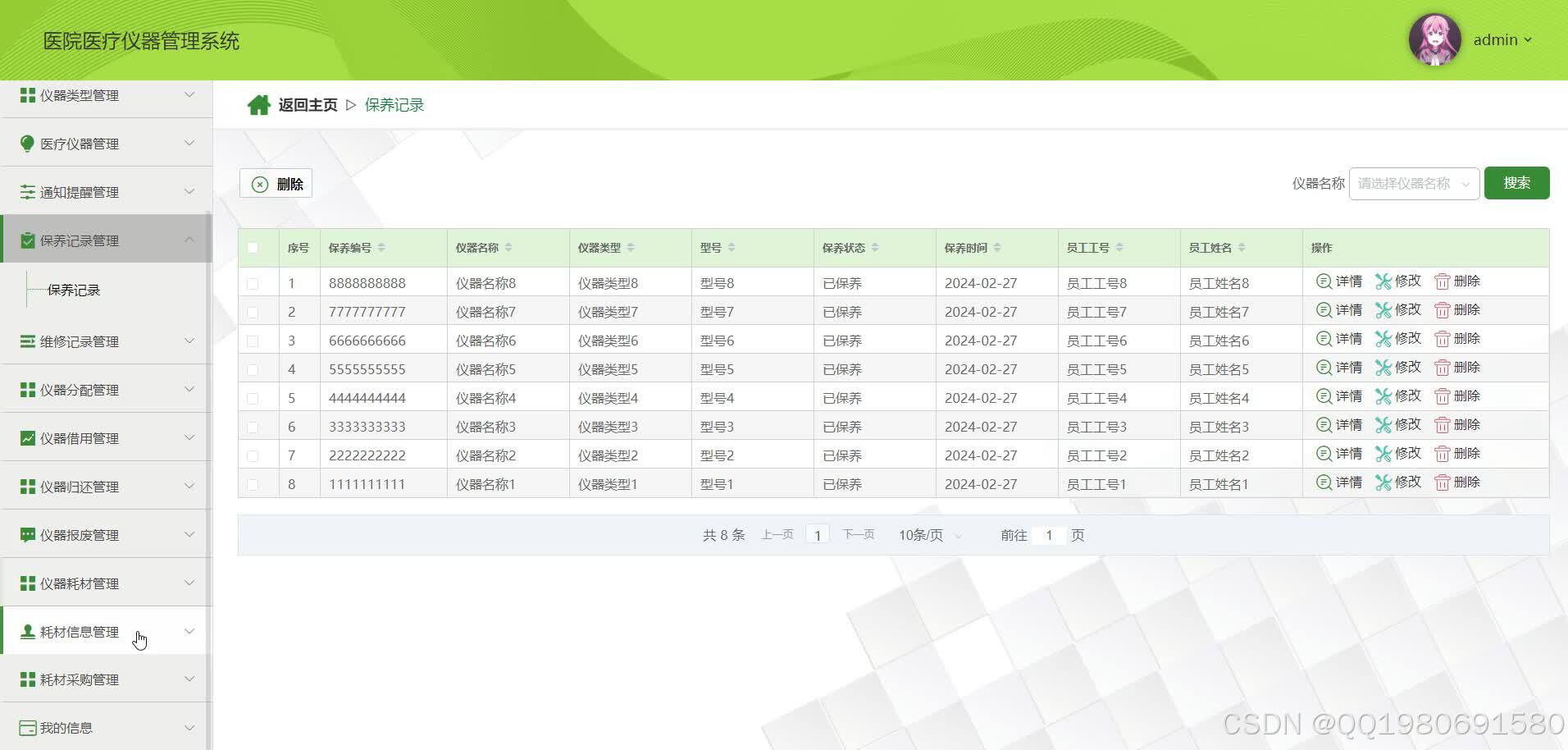
Task: Click the home icon beside 返回主页
Action: click(x=258, y=105)
